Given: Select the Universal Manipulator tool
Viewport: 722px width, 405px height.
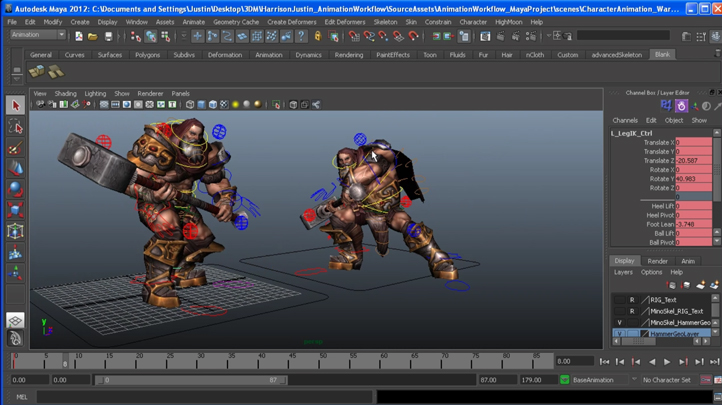Looking at the screenshot, I should pyautogui.click(x=15, y=231).
